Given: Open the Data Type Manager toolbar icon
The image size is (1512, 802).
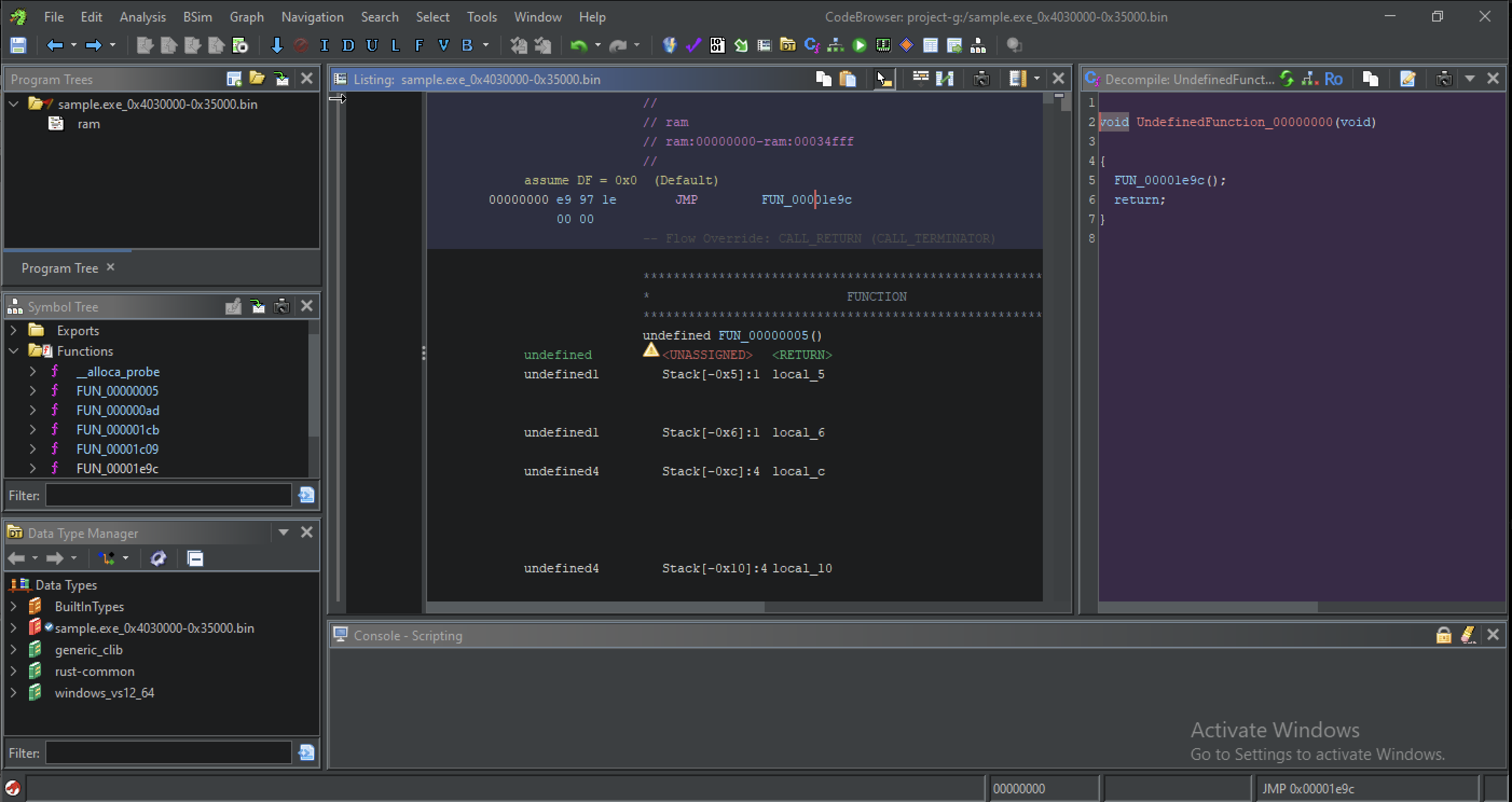Looking at the screenshot, I should pos(788,45).
